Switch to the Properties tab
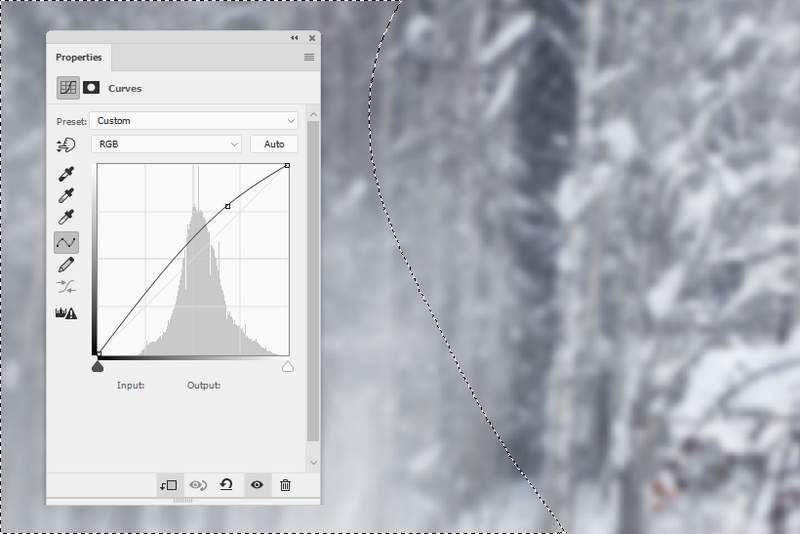Image resolution: width=800 pixels, height=534 pixels. click(79, 57)
